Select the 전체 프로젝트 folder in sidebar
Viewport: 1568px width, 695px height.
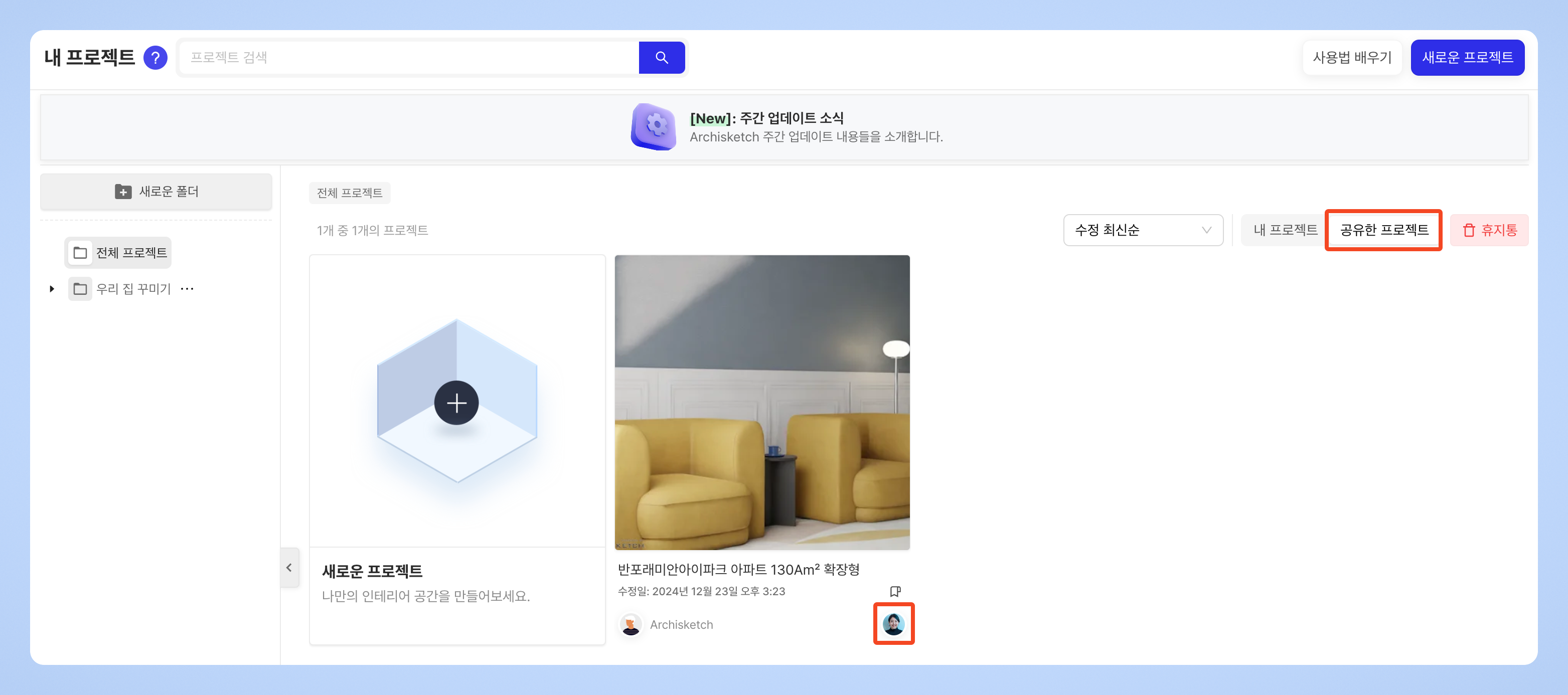point(119,253)
